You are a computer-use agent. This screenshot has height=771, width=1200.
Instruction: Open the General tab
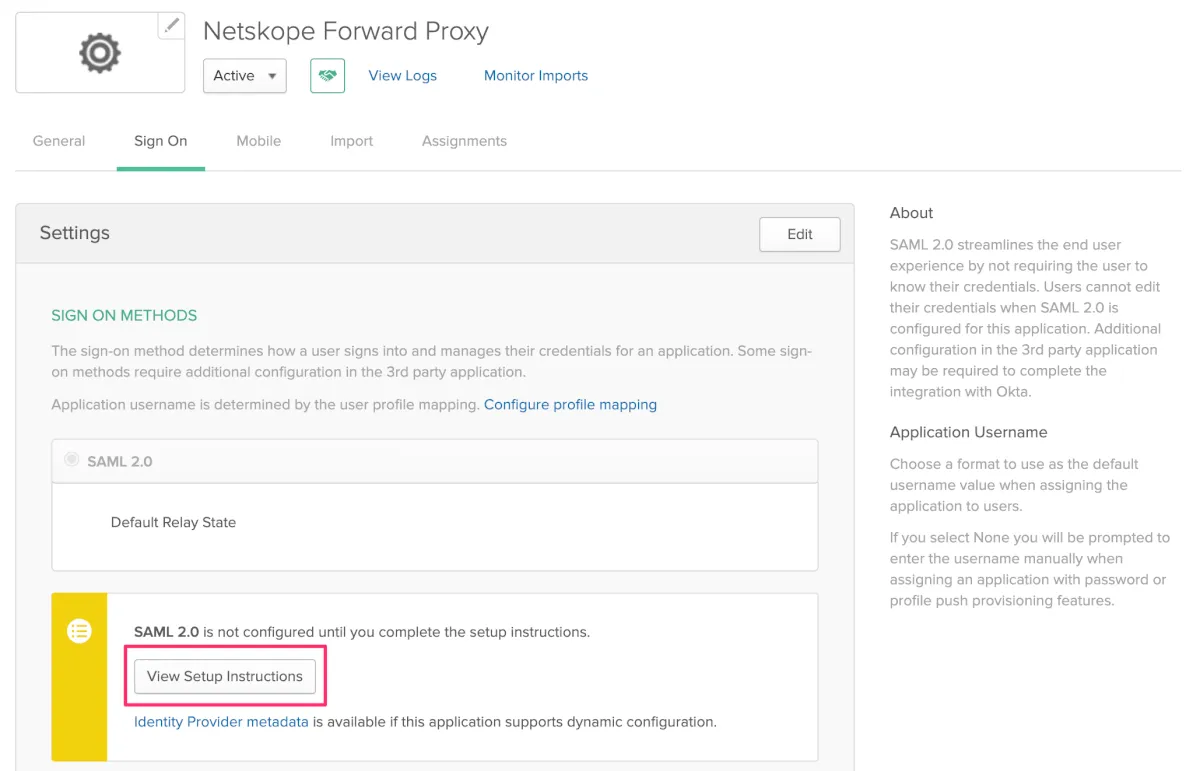(x=59, y=141)
